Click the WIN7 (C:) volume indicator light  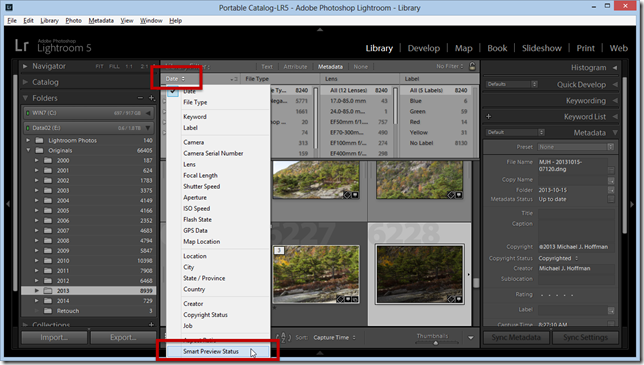coord(28,113)
